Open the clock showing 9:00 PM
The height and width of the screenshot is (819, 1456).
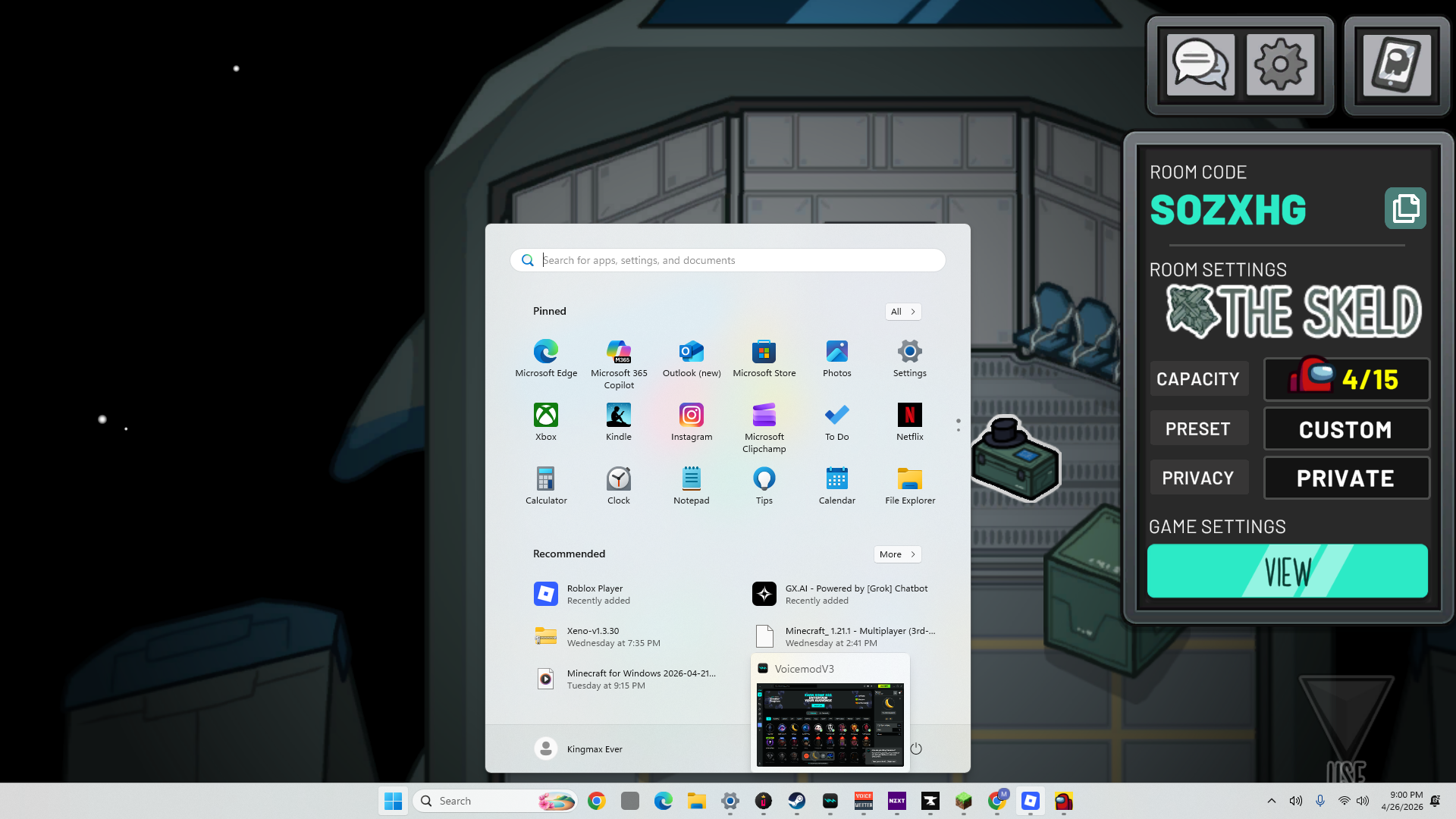coord(1402,801)
